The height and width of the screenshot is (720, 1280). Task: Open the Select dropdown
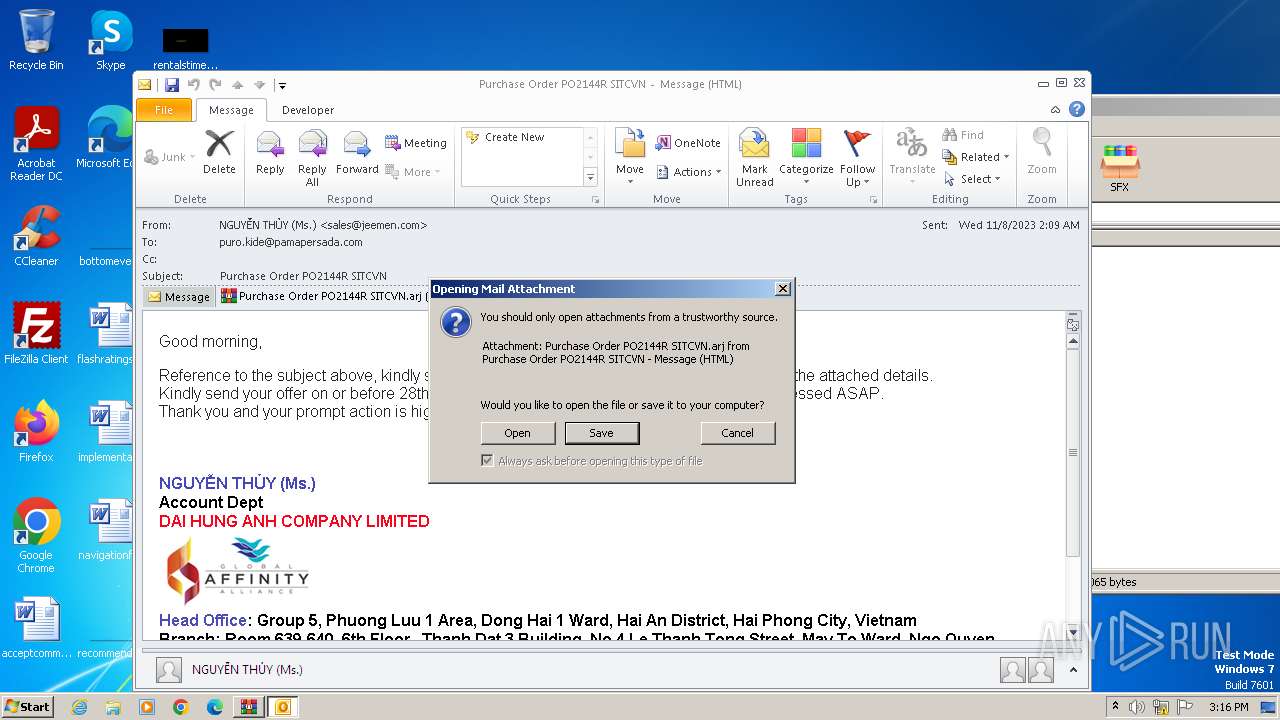tap(971, 179)
